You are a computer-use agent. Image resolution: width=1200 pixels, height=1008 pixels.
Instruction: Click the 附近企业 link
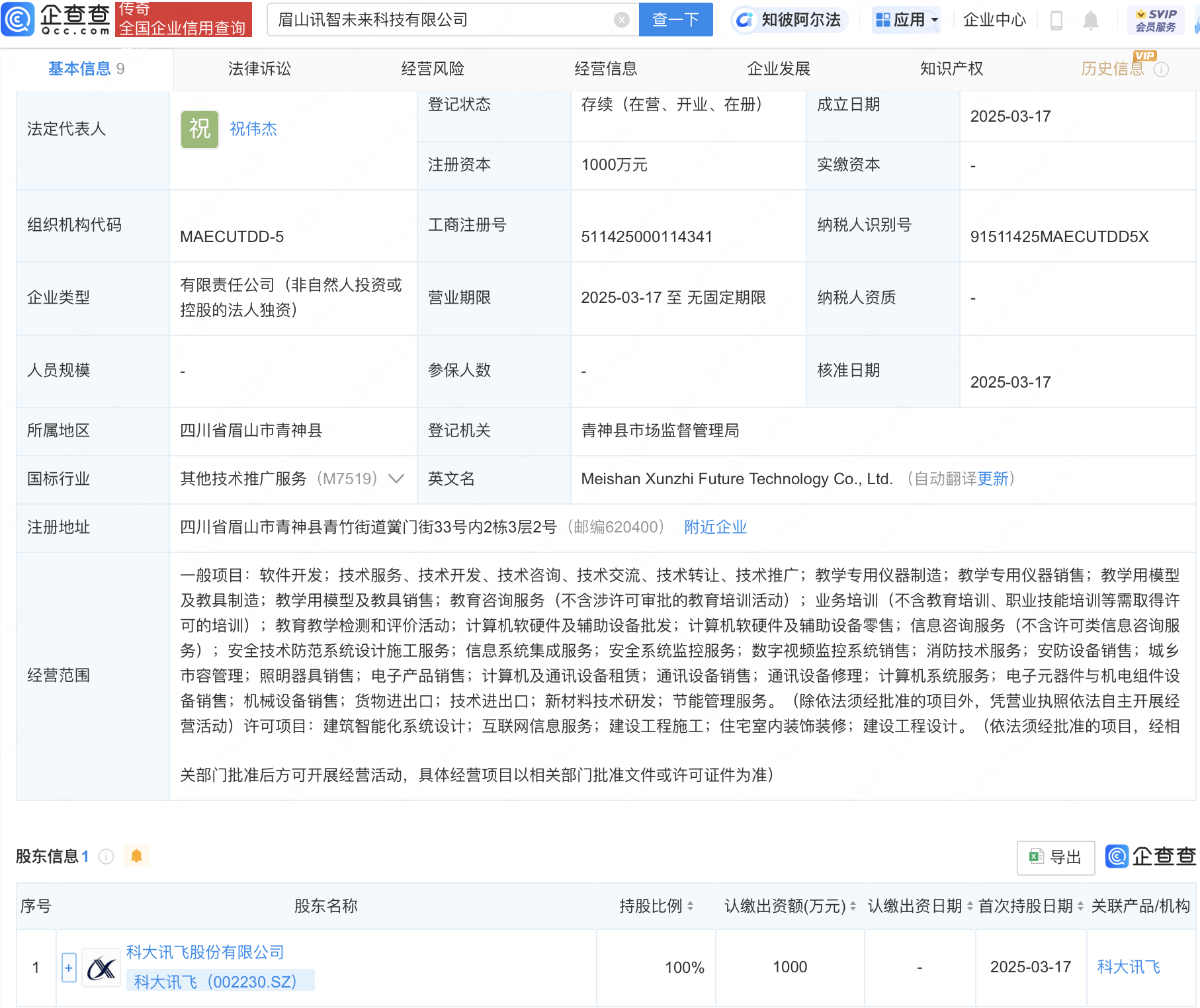(x=714, y=527)
